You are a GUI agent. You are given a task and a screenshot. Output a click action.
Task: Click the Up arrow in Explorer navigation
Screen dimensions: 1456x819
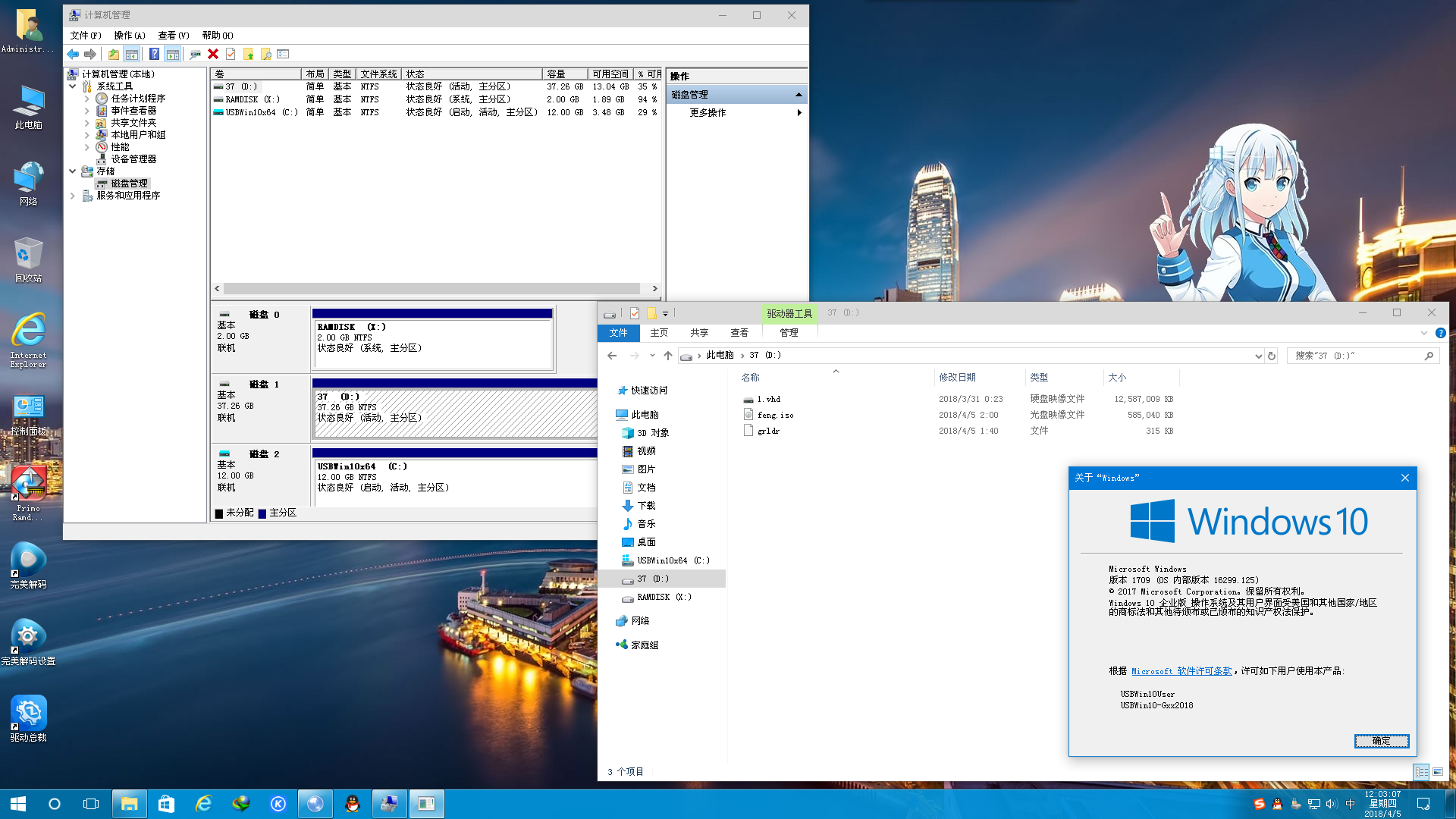(667, 356)
